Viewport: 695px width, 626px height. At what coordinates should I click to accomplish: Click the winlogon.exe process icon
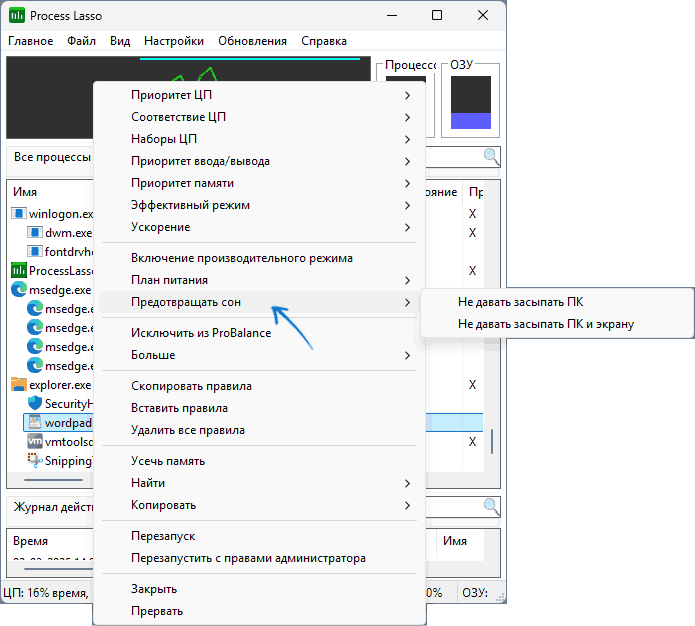pos(19,213)
